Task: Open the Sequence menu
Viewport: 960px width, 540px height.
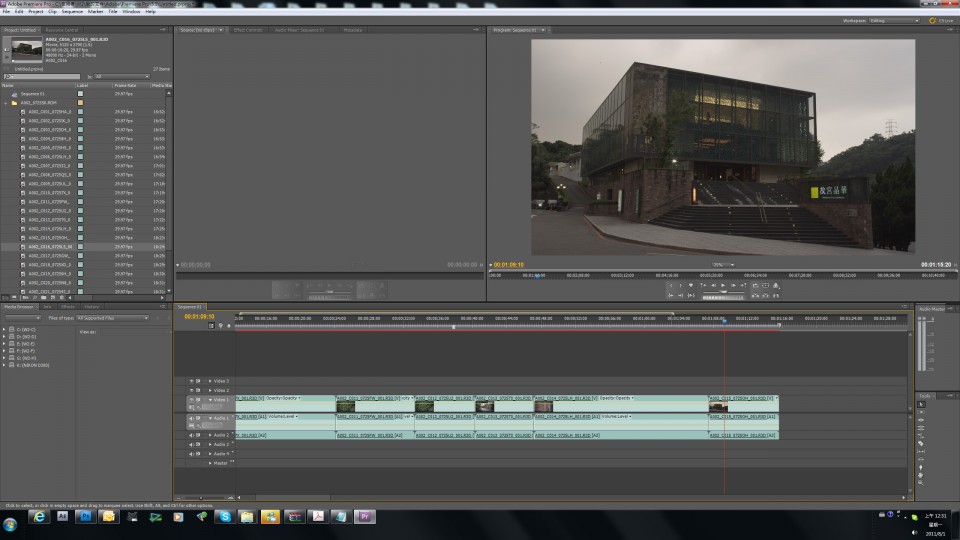Action: pyautogui.click(x=72, y=11)
